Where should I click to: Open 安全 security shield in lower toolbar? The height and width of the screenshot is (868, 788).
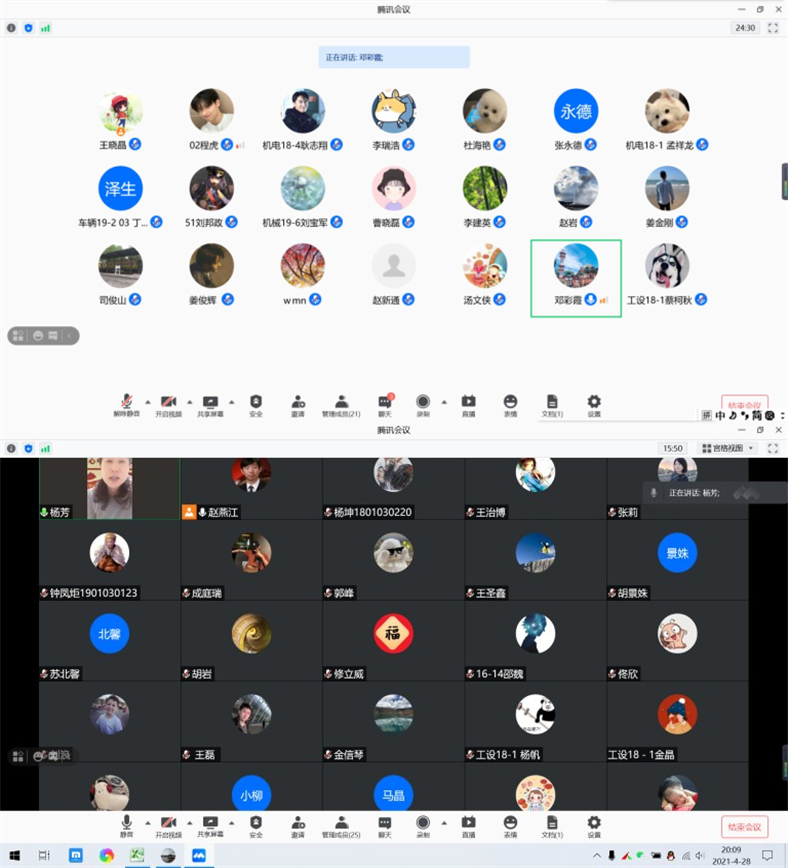coord(256,824)
